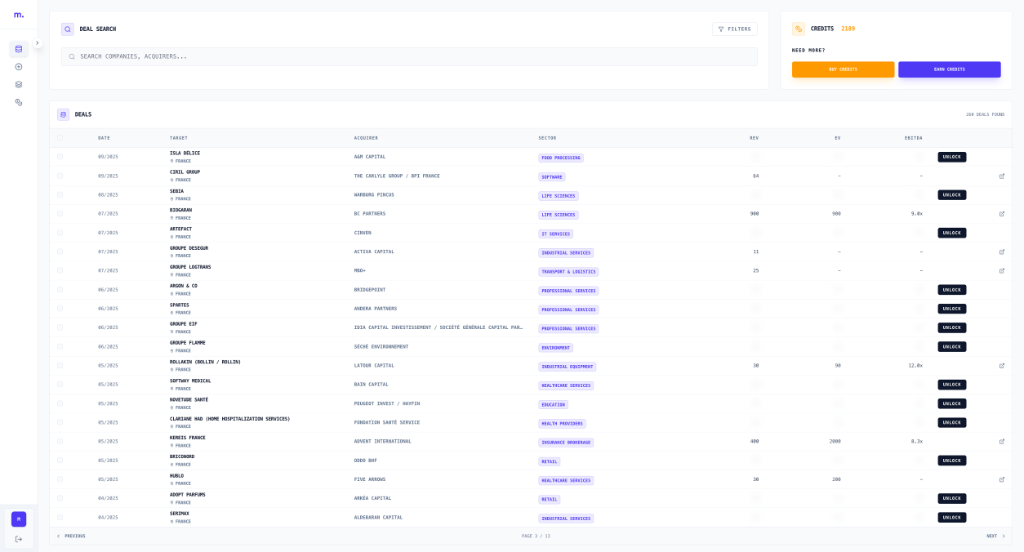Screen dimensions: 1024x552
Task: Click the Health Providers sector tag
Action: (x=562, y=423)
